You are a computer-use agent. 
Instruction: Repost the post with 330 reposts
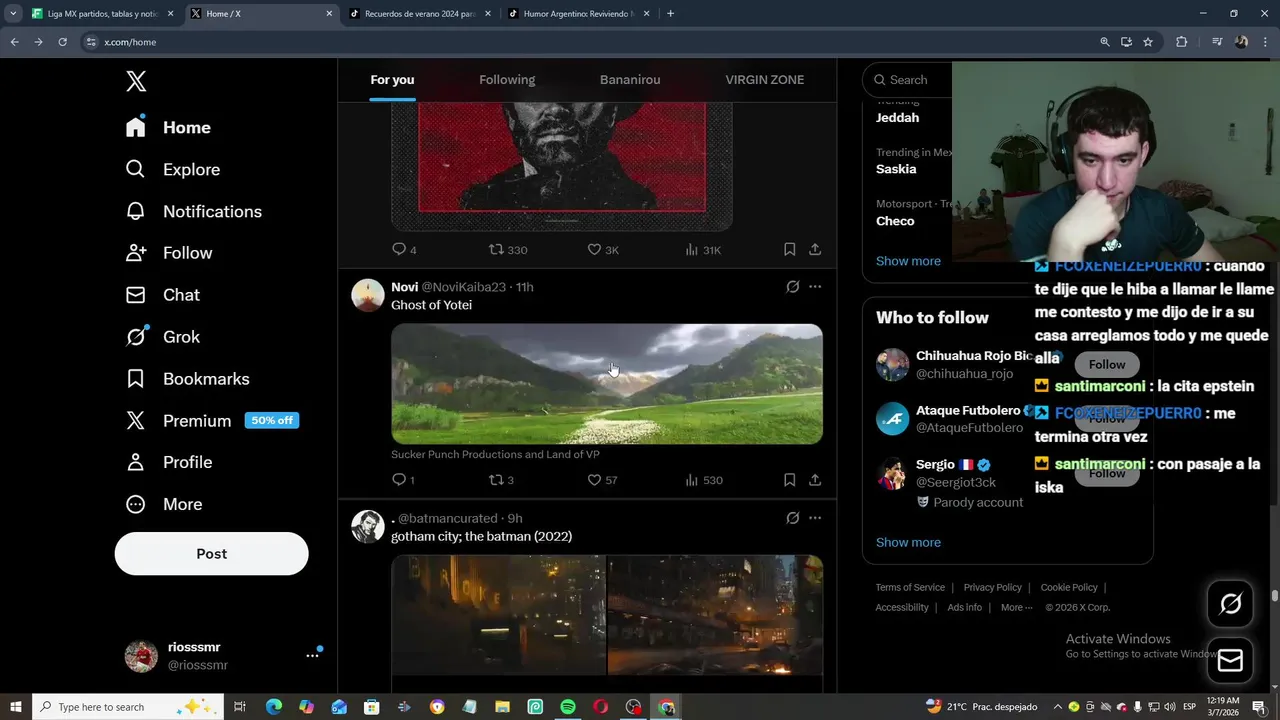click(x=507, y=249)
